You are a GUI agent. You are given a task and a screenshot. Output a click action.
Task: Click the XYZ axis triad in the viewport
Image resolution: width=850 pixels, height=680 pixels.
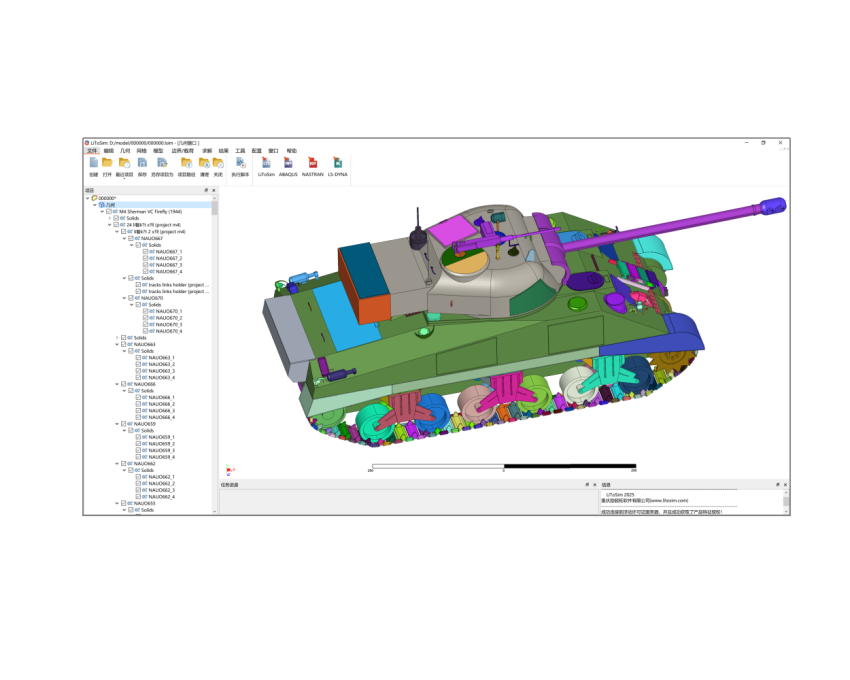(228, 470)
